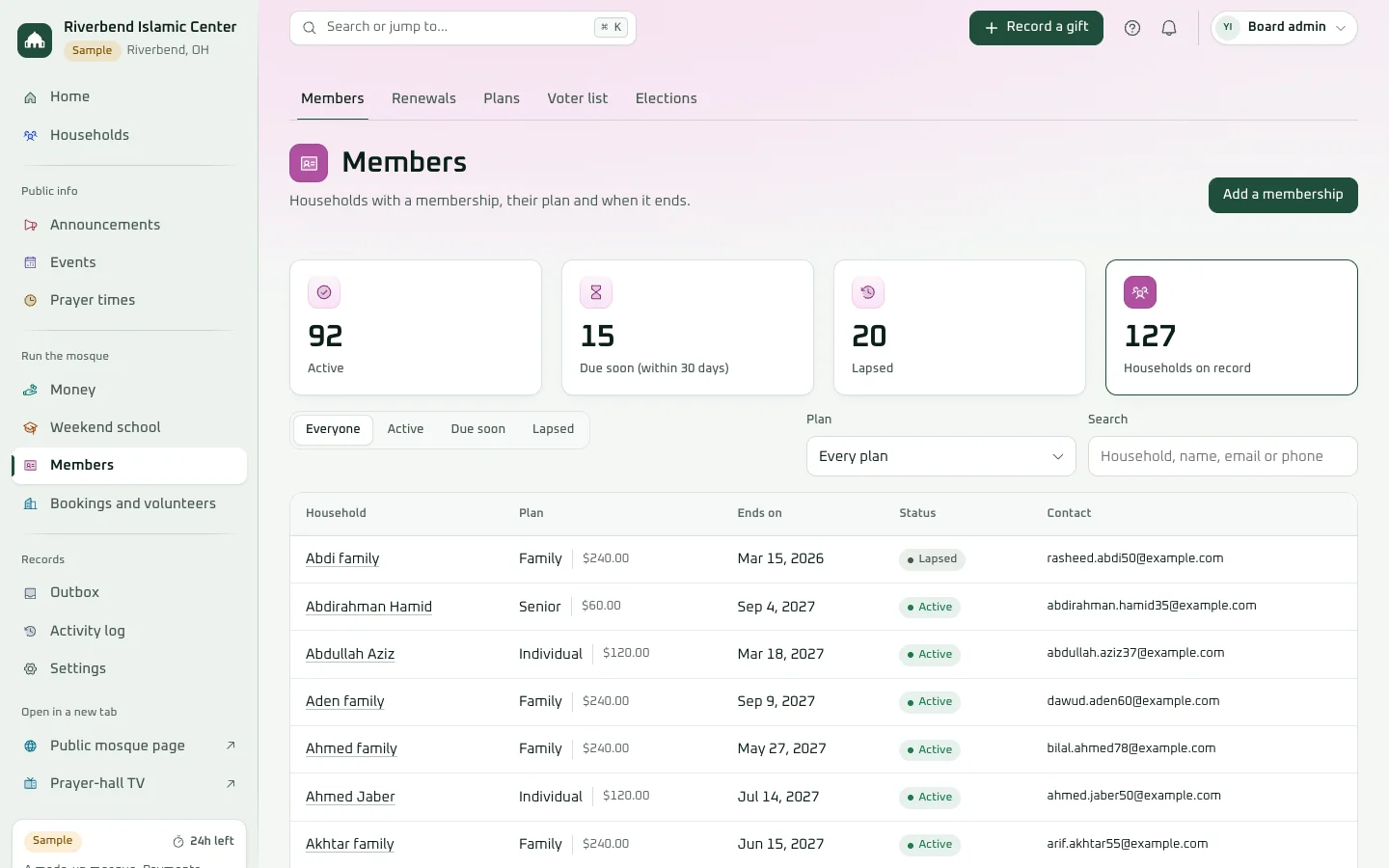Click the Due soon hourglass icon
The width and height of the screenshot is (1389, 868).
[596, 292]
